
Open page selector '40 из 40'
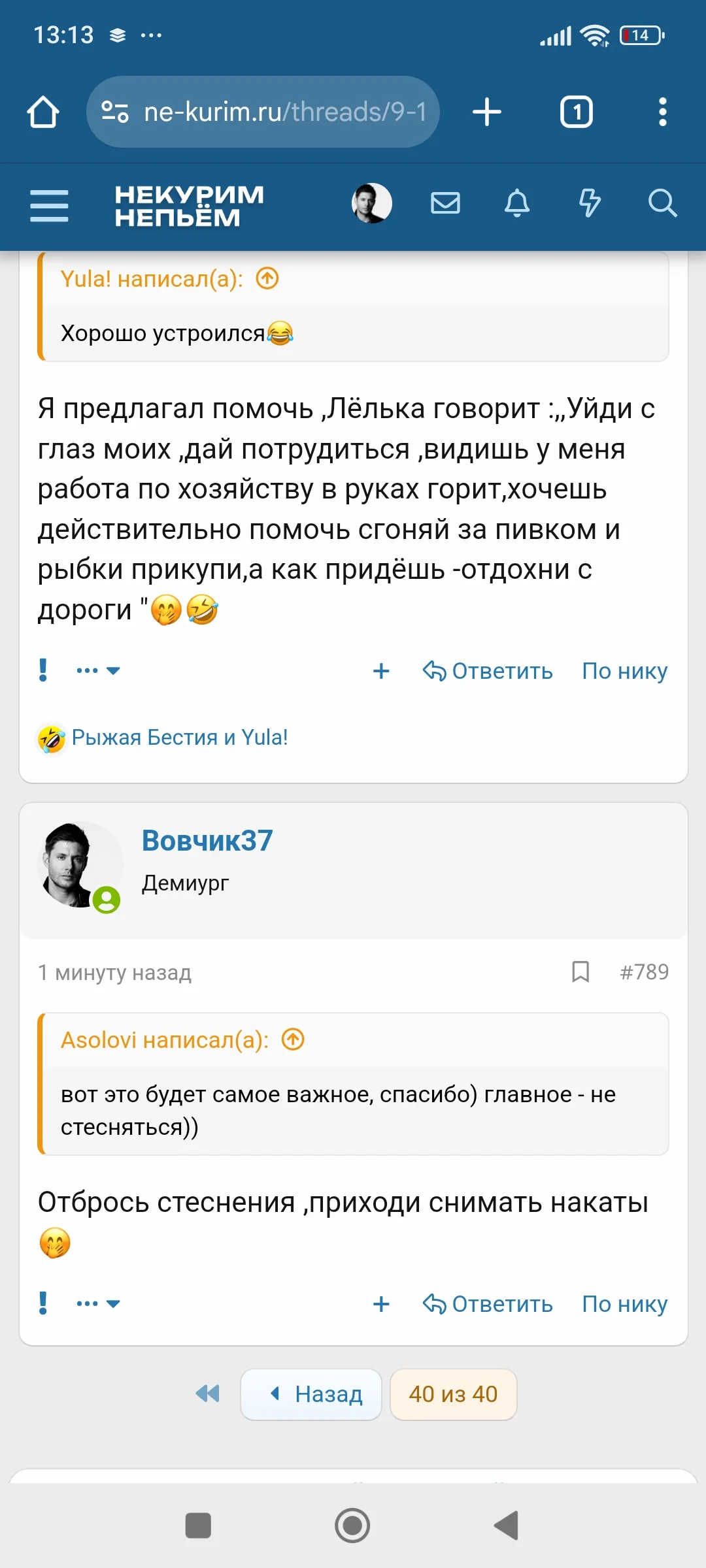coord(454,1395)
